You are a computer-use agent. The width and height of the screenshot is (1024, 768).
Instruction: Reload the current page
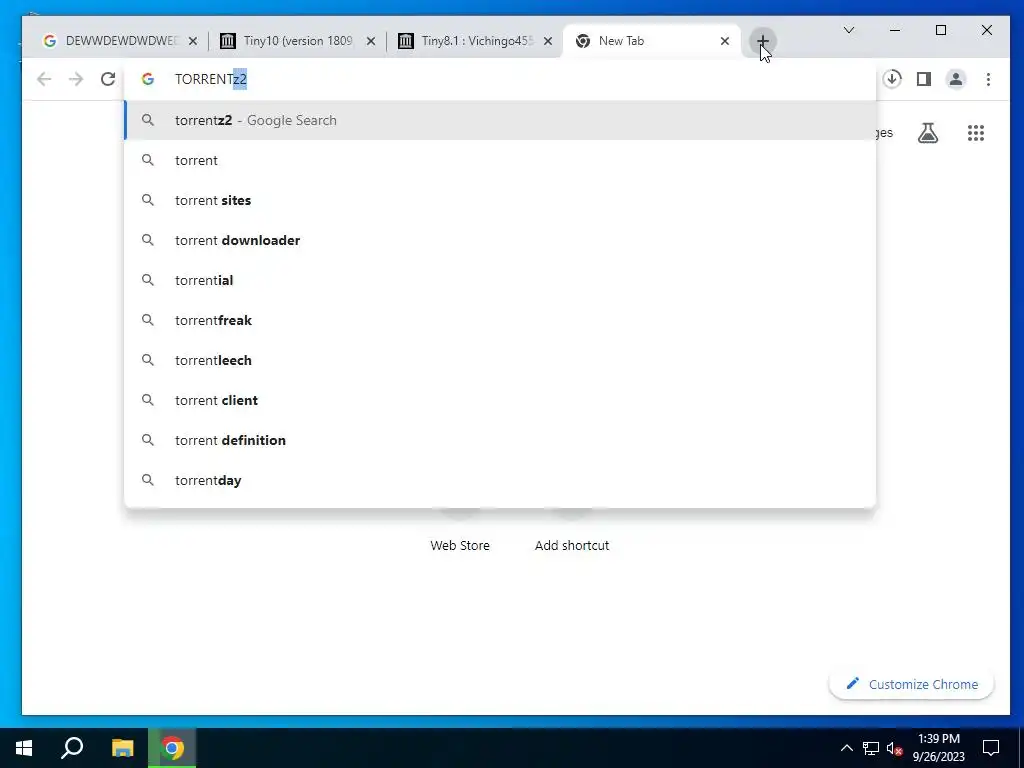coord(108,79)
